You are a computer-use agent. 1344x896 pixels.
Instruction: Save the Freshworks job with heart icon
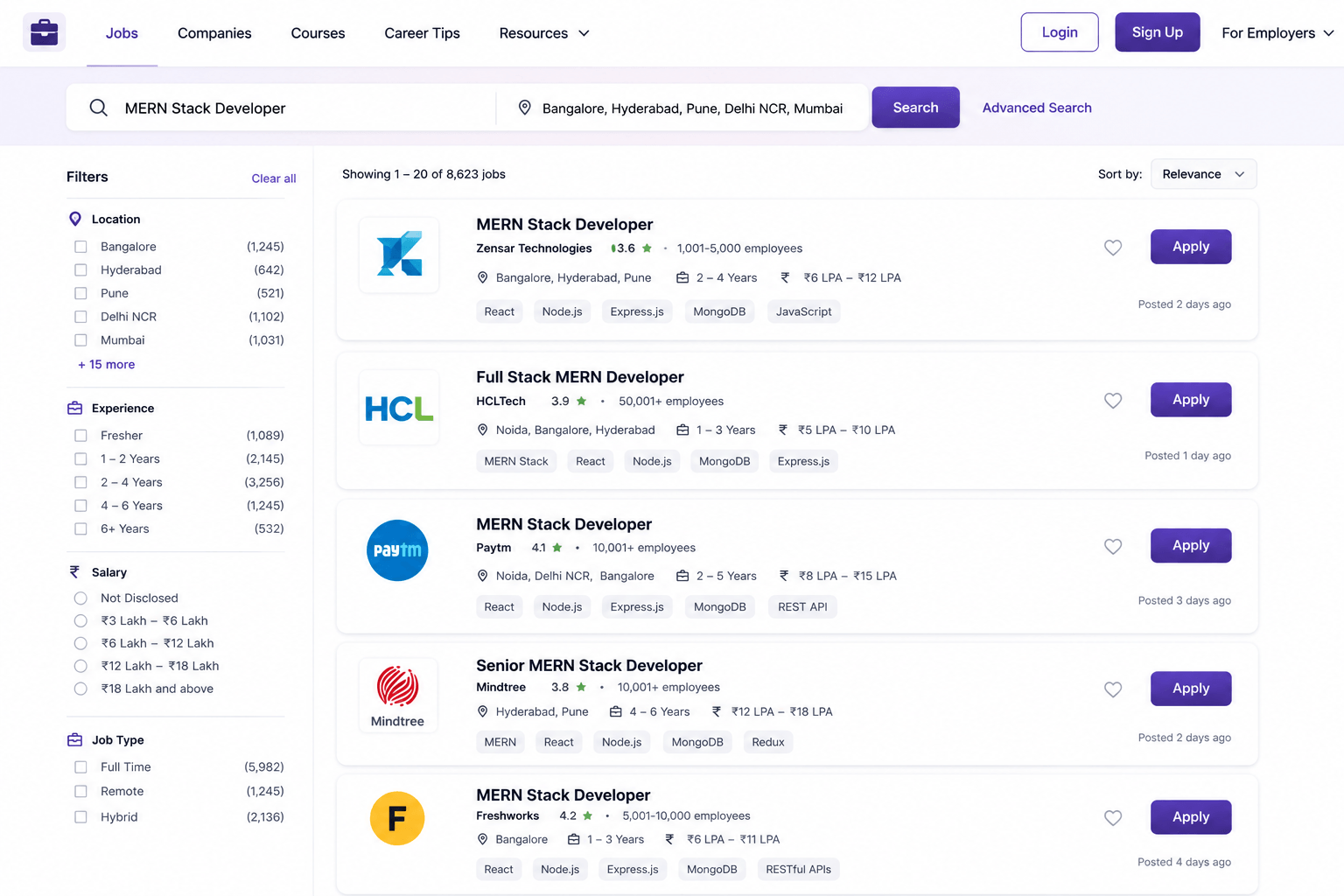tap(1113, 818)
